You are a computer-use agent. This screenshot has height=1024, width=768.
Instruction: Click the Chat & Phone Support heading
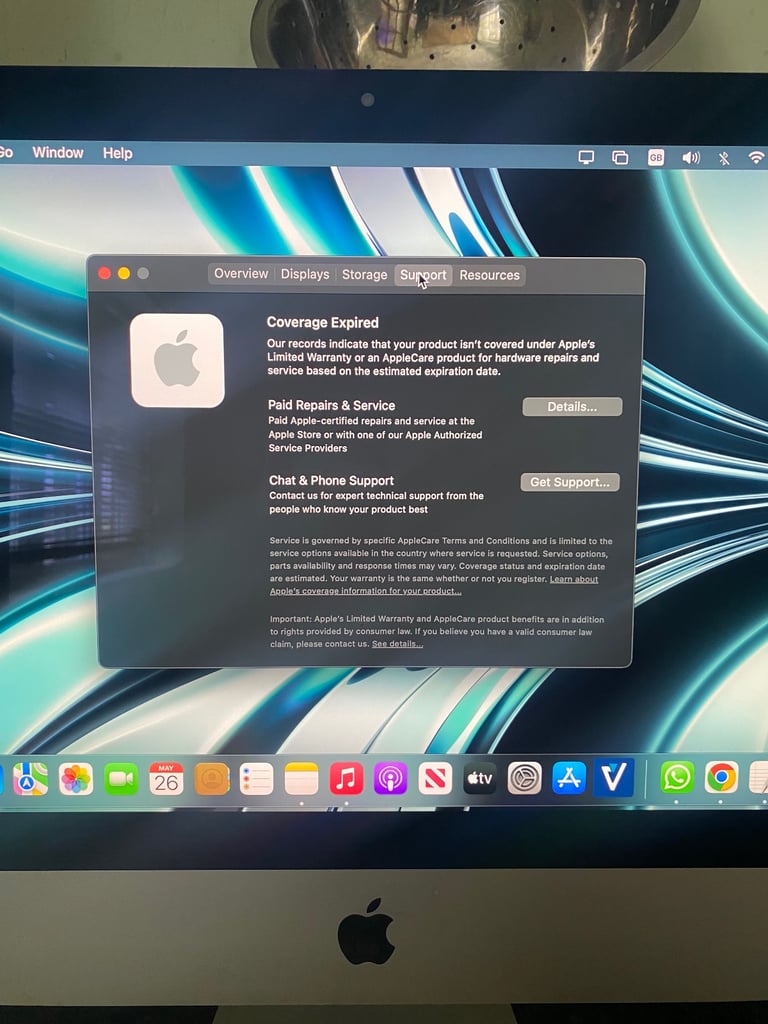coord(331,481)
